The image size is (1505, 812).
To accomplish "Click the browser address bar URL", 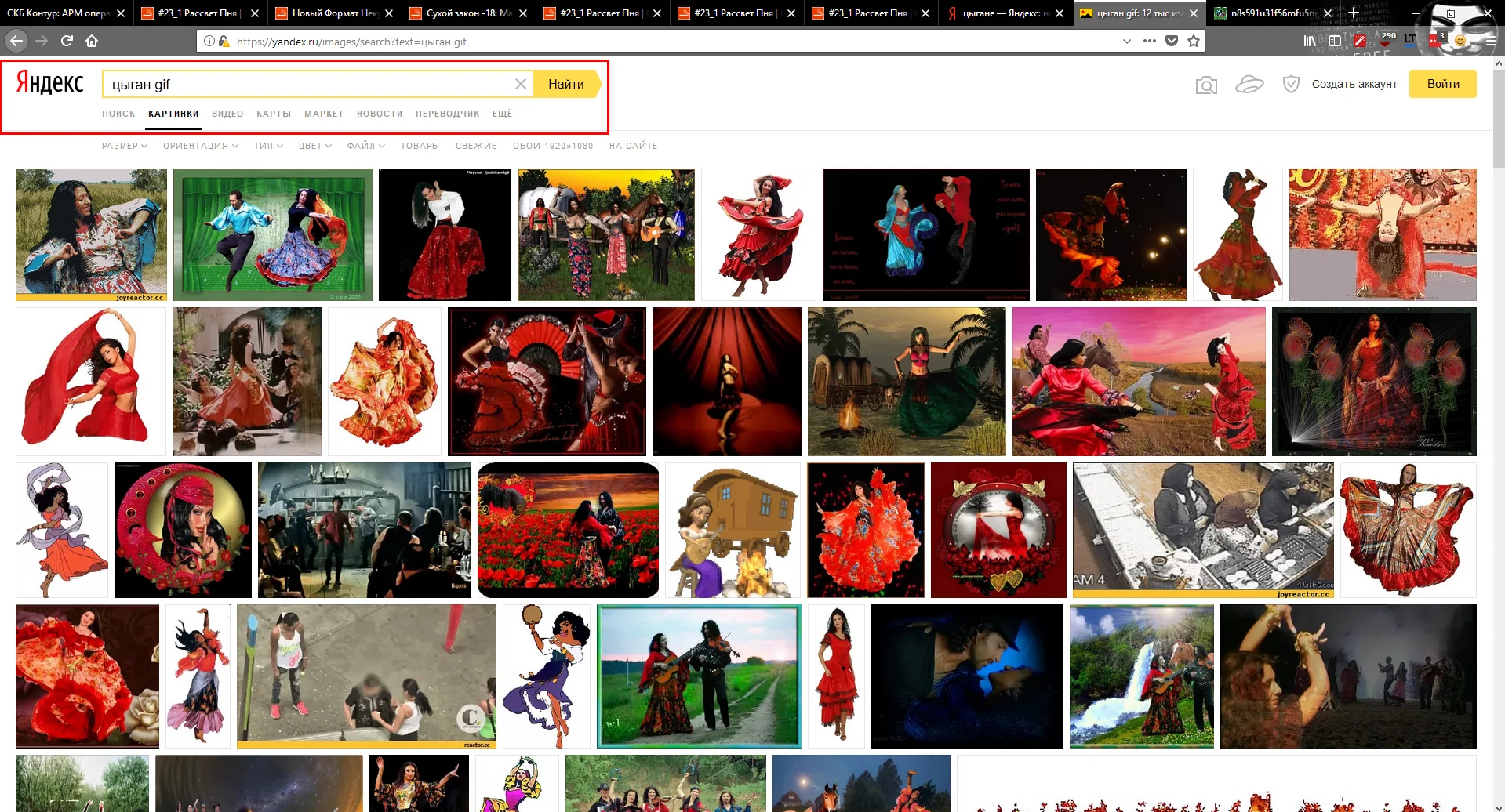I will pos(351,41).
